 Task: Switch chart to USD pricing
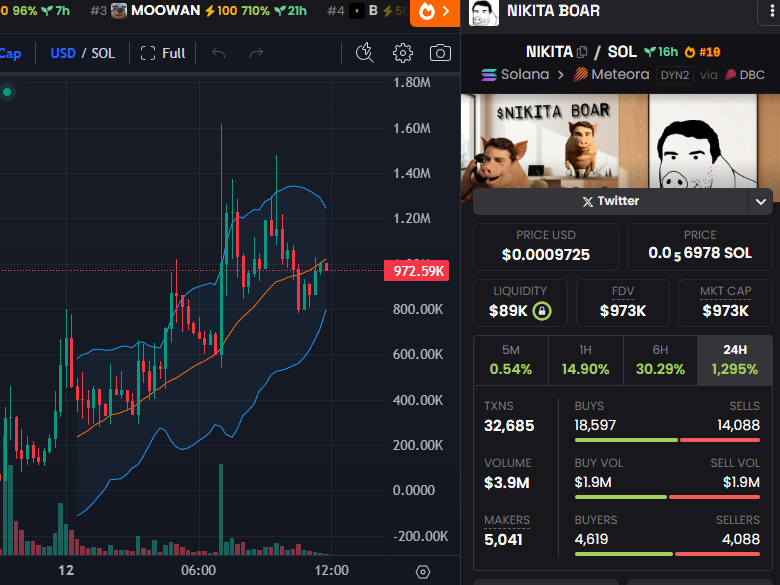pos(63,53)
